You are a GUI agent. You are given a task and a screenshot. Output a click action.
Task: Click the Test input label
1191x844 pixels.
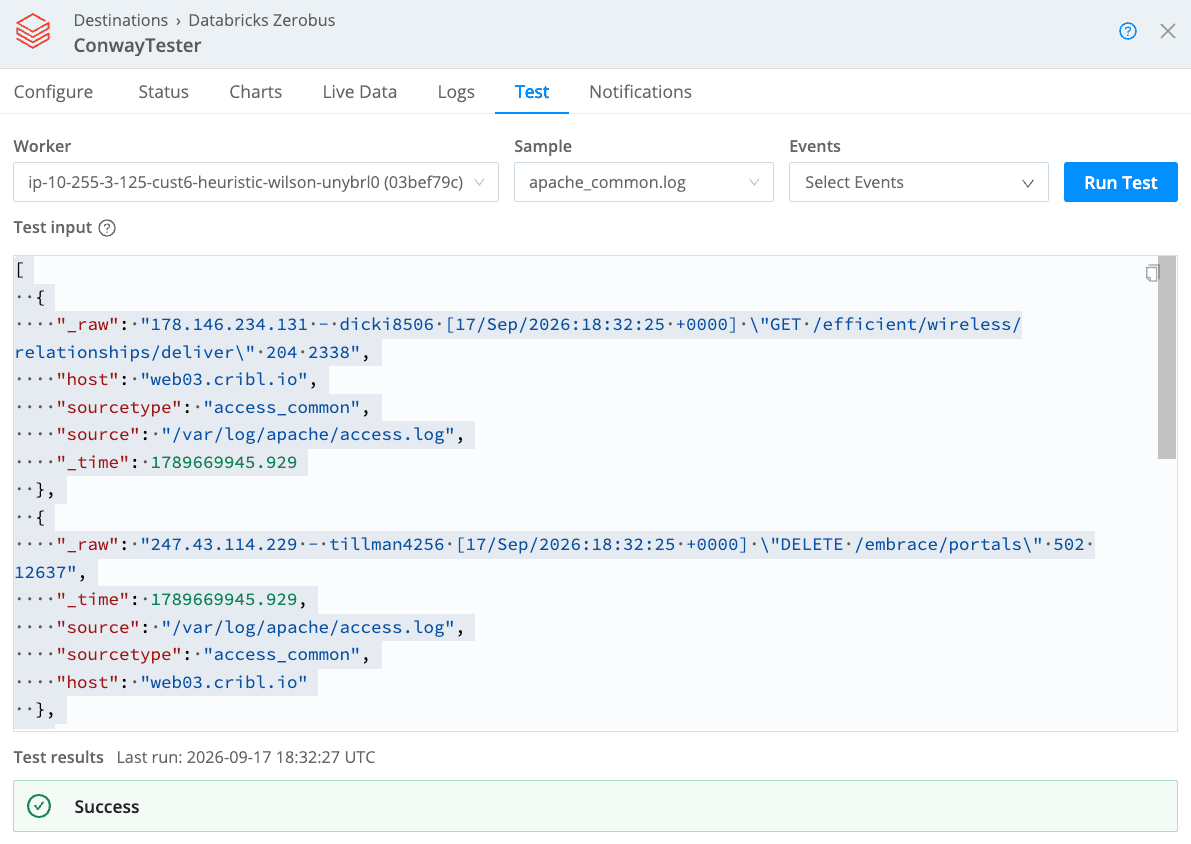point(52,228)
